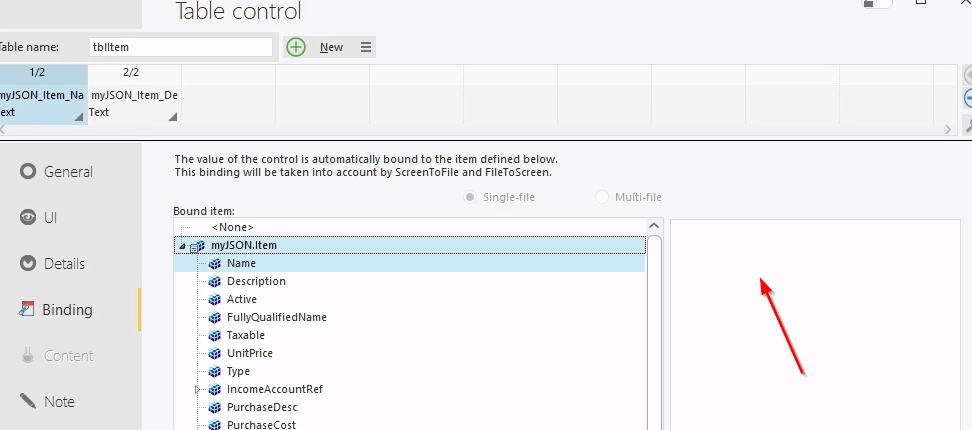Image resolution: width=972 pixels, height=430 pixels.
Task: Click into the Table name input field
Action: (180, 47)
